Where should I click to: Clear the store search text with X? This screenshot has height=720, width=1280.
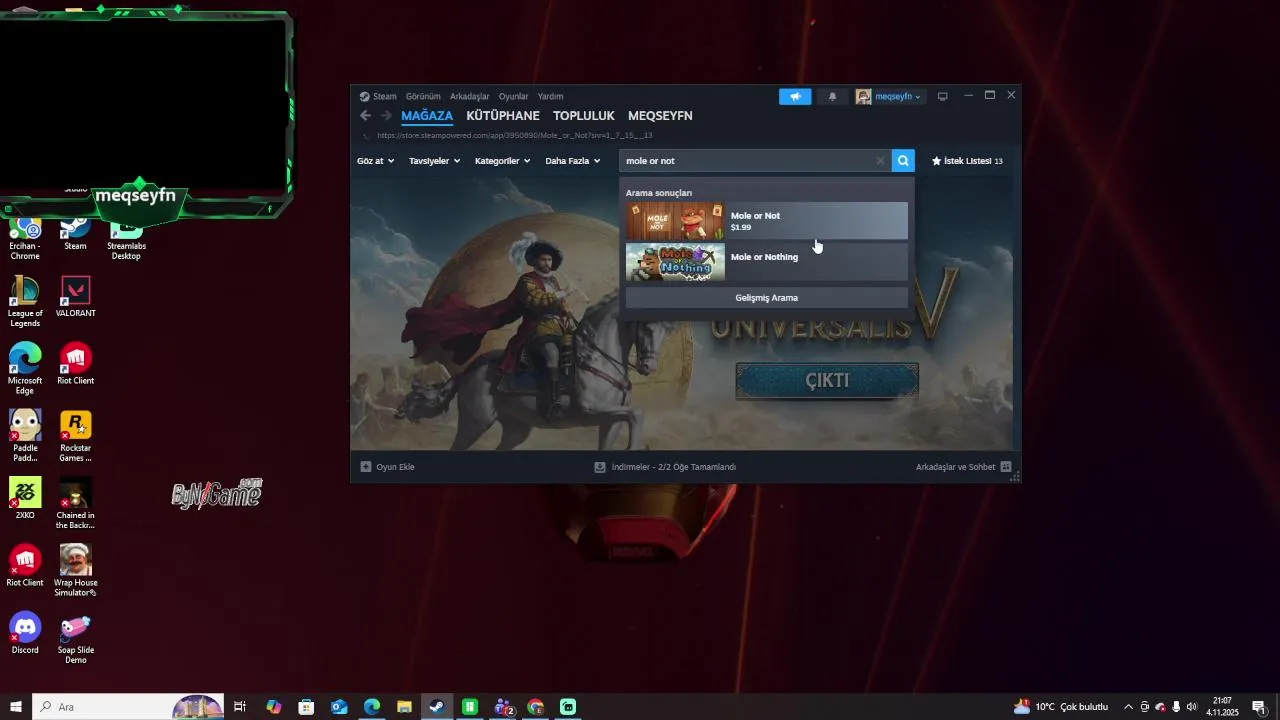(880, 161)
